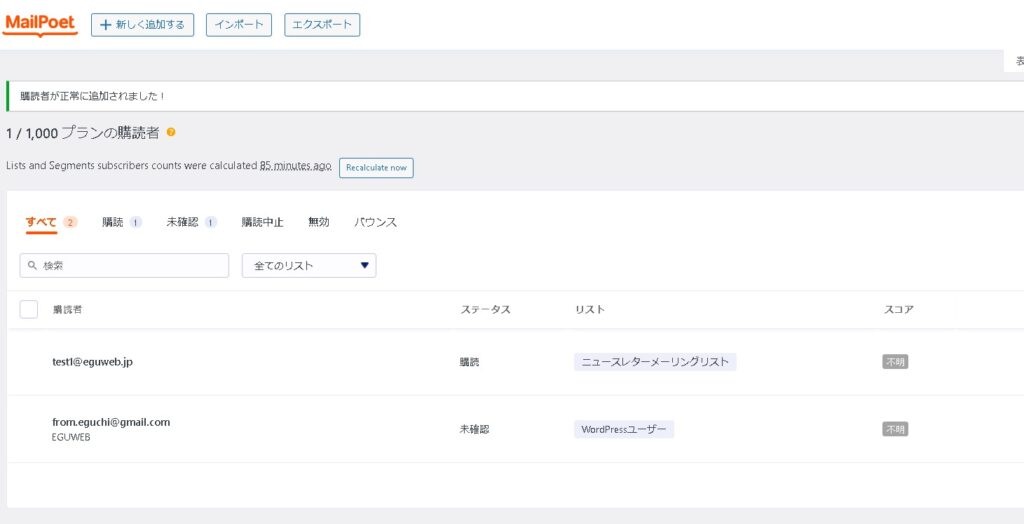Show the 無効 subscribers tab
Screen dimensions: 1024x524
318,222
